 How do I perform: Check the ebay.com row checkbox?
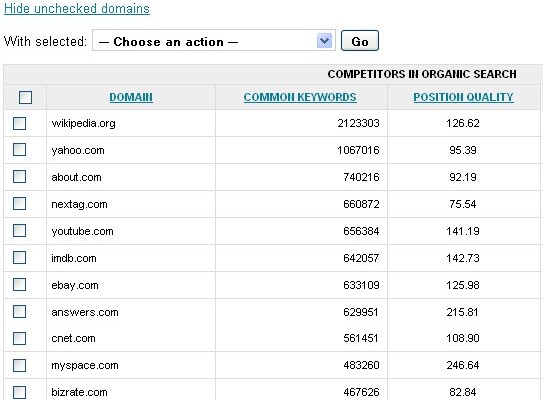point(19,285)
